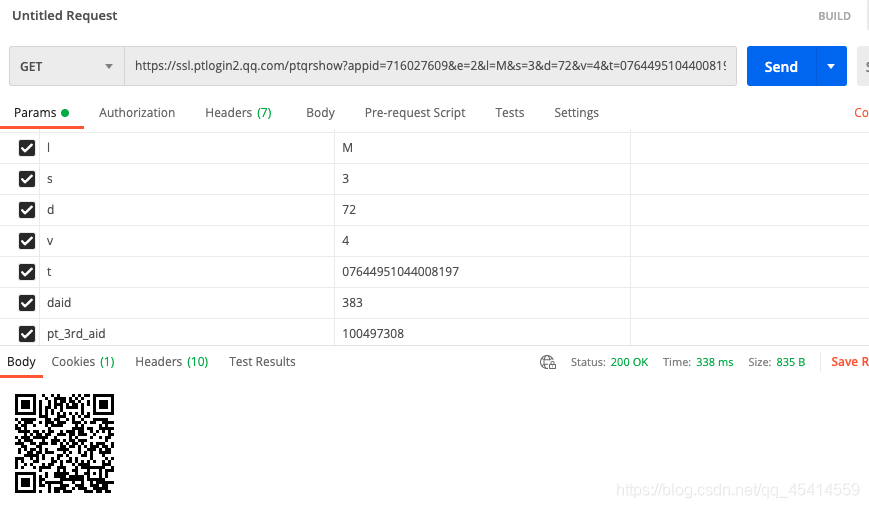
Task: Click the Untitled Request title
Action: [64, 16]
